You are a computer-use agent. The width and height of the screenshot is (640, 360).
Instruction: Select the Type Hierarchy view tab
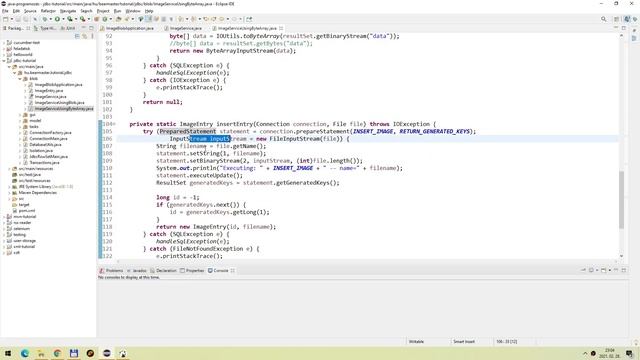45,28
